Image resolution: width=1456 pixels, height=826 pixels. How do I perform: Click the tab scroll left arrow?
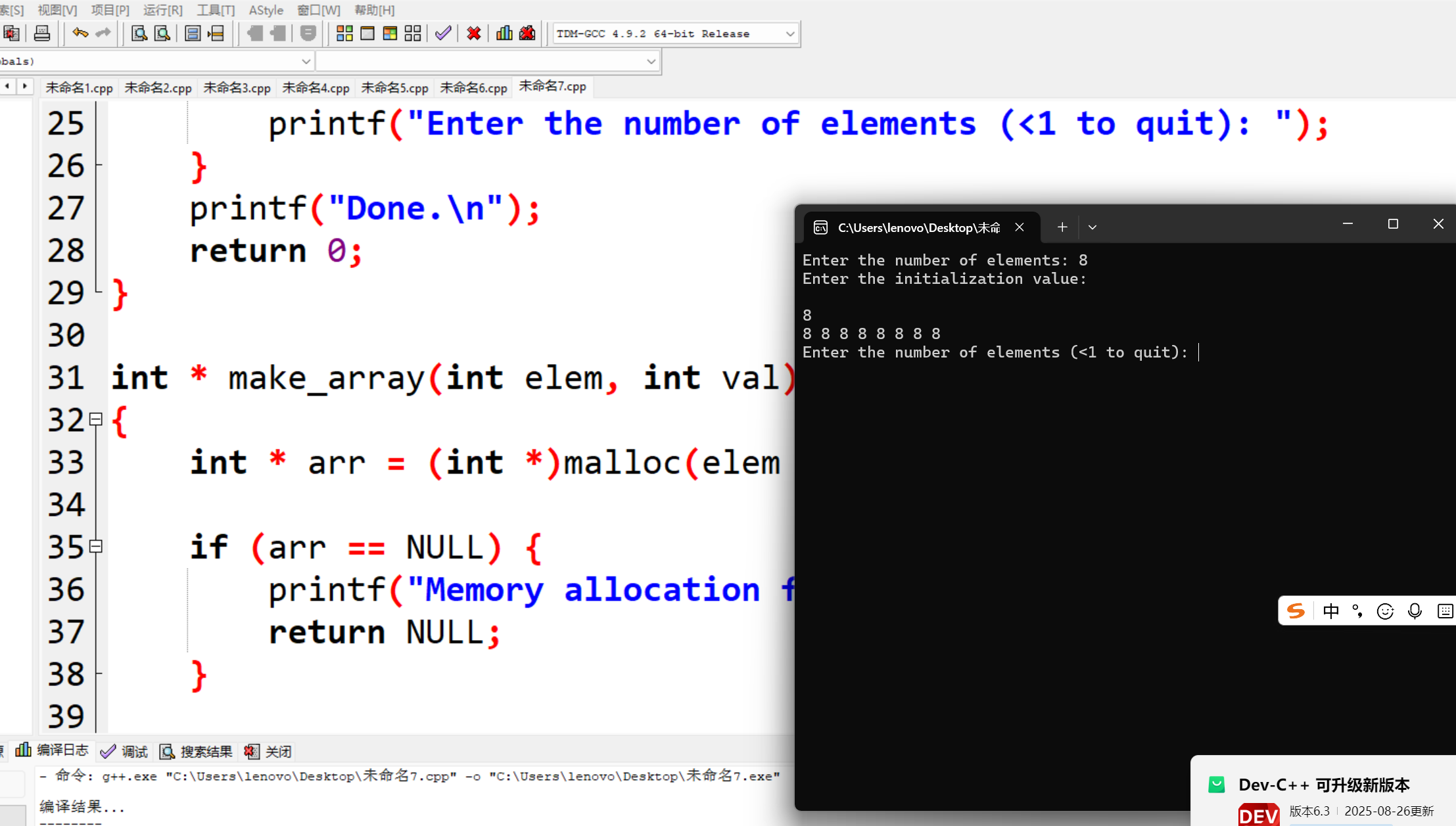pos(7,86)
